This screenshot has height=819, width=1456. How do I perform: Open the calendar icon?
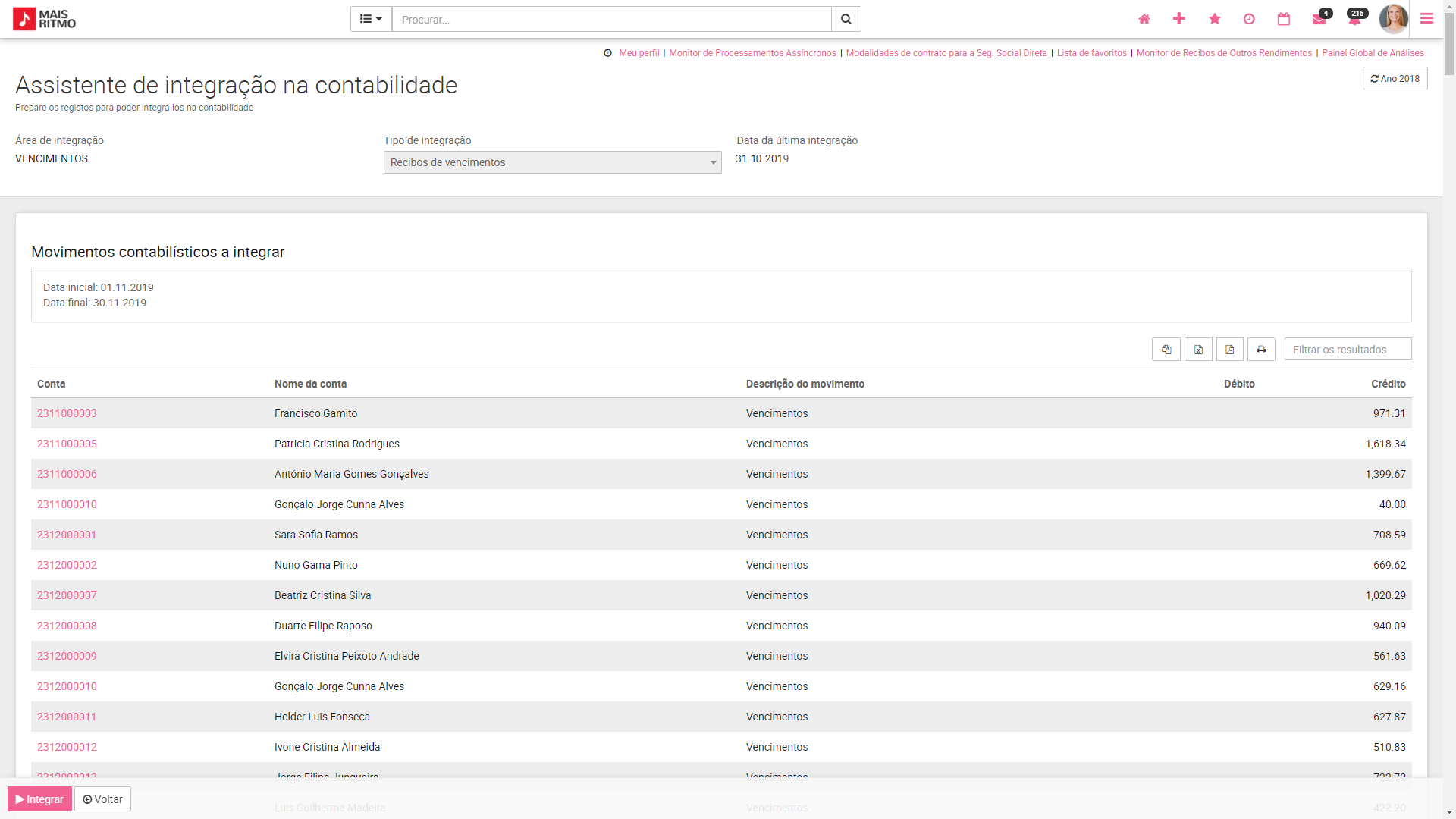pyautogui.click(x=1284, y=19)
